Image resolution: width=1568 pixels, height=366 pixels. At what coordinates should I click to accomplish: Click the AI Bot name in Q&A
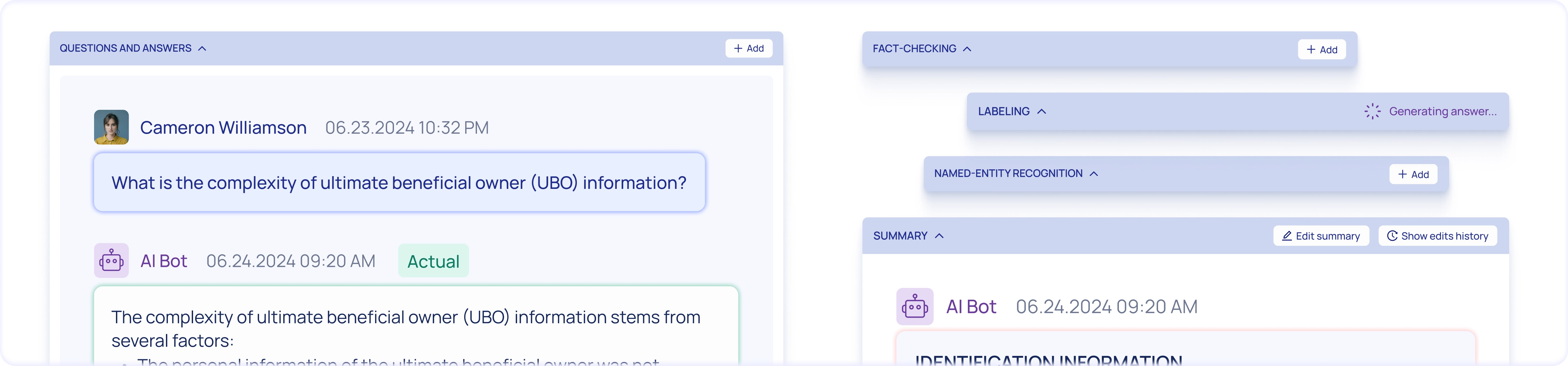[164, 261]
